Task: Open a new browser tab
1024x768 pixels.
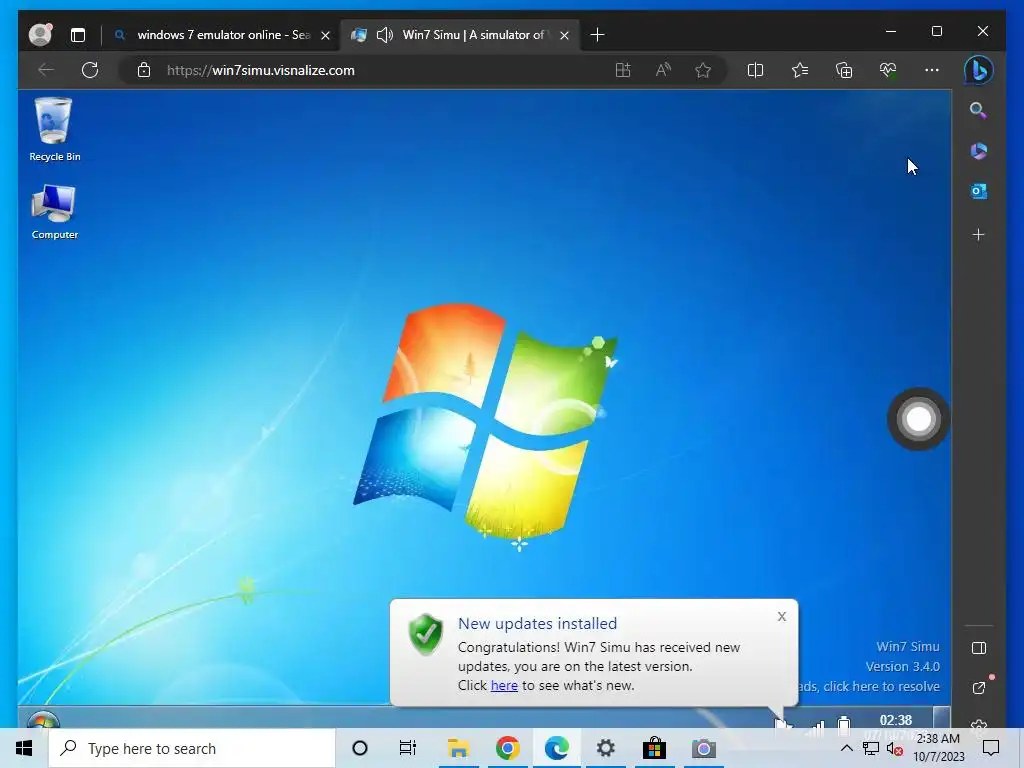Action: [x=597, y=35]
